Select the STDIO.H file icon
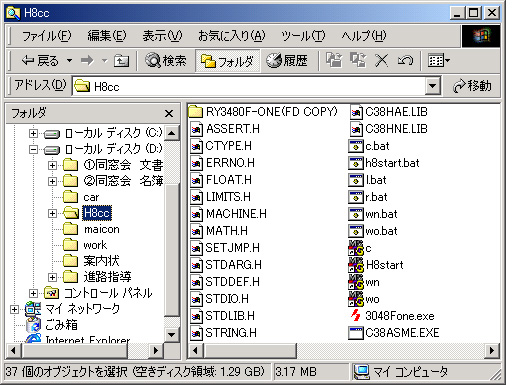512x385 pixels. (196, 299)
